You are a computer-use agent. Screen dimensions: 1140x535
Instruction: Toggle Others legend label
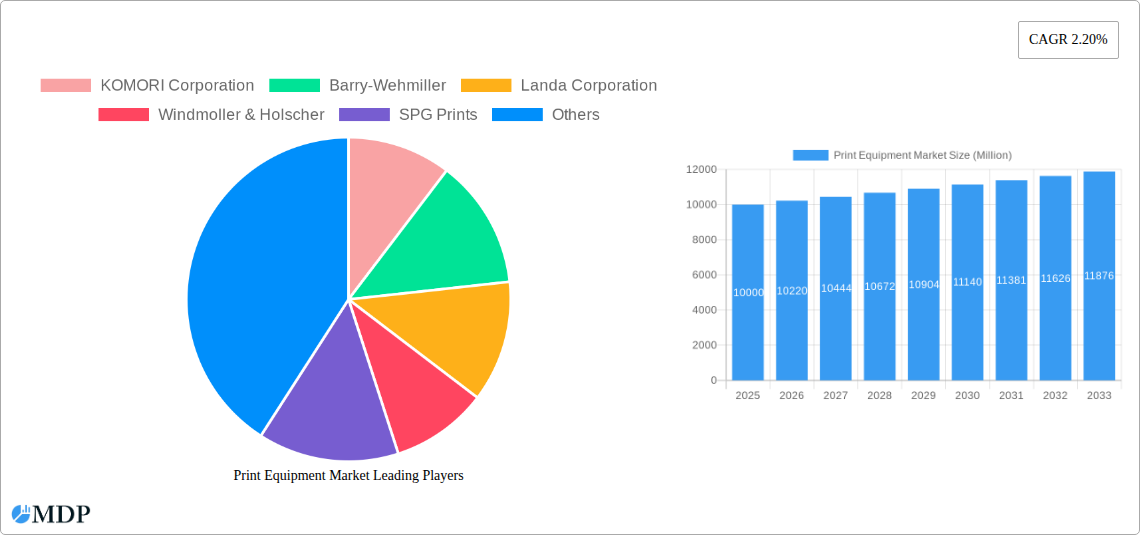pyautogui.click(x=576, y=115)
